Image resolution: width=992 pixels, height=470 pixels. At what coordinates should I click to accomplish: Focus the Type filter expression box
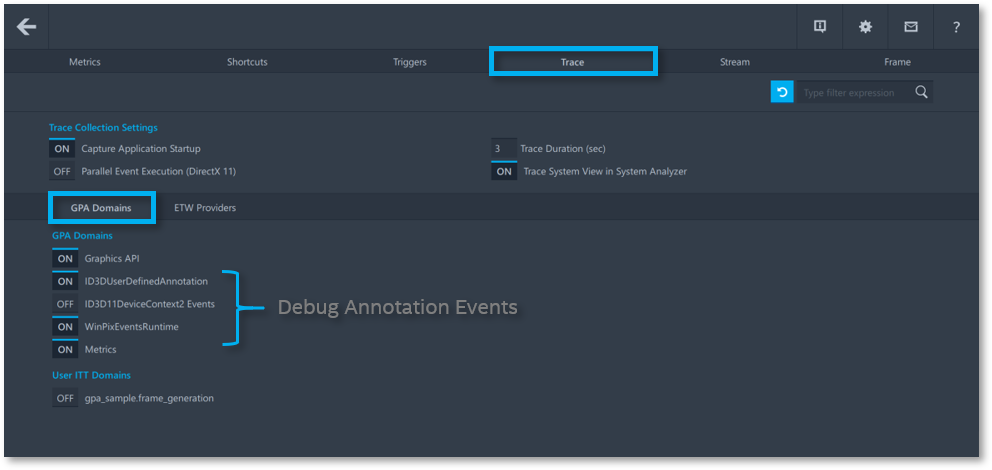pos(852,92)
